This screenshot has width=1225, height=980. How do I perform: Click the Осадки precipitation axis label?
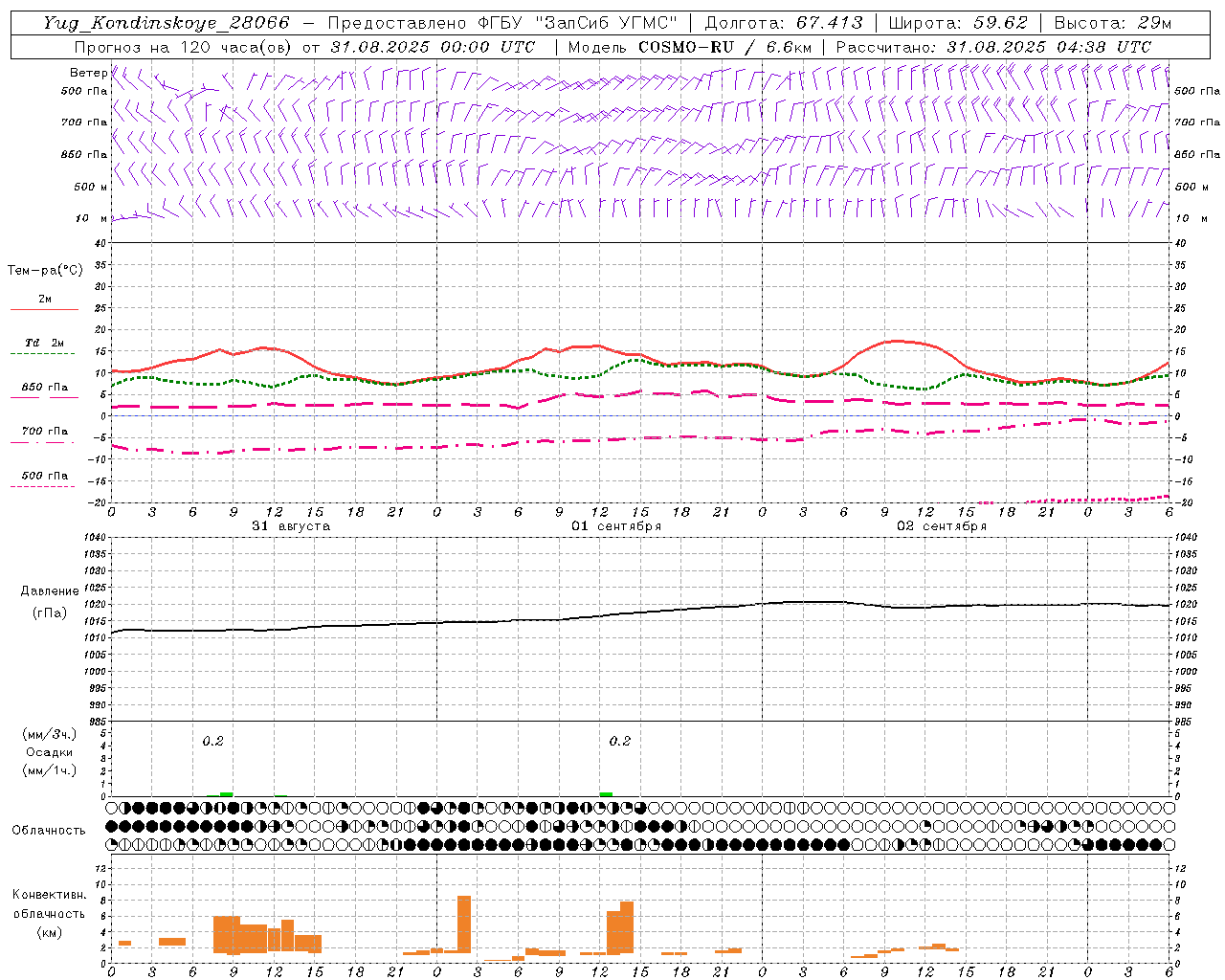[x=50, y=752]
